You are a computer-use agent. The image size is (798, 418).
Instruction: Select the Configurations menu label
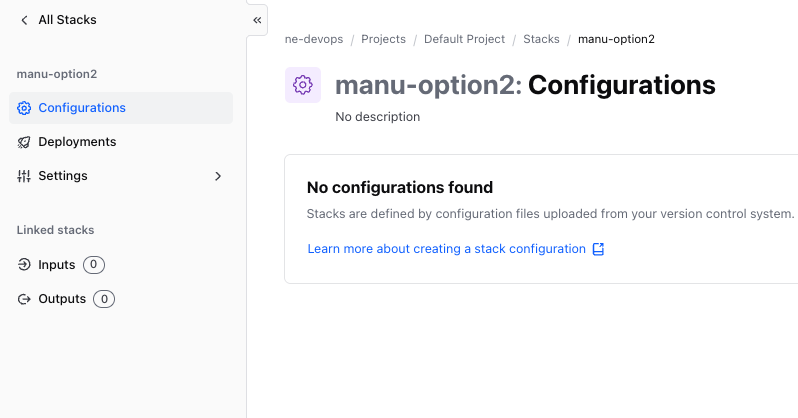point(82,108)
